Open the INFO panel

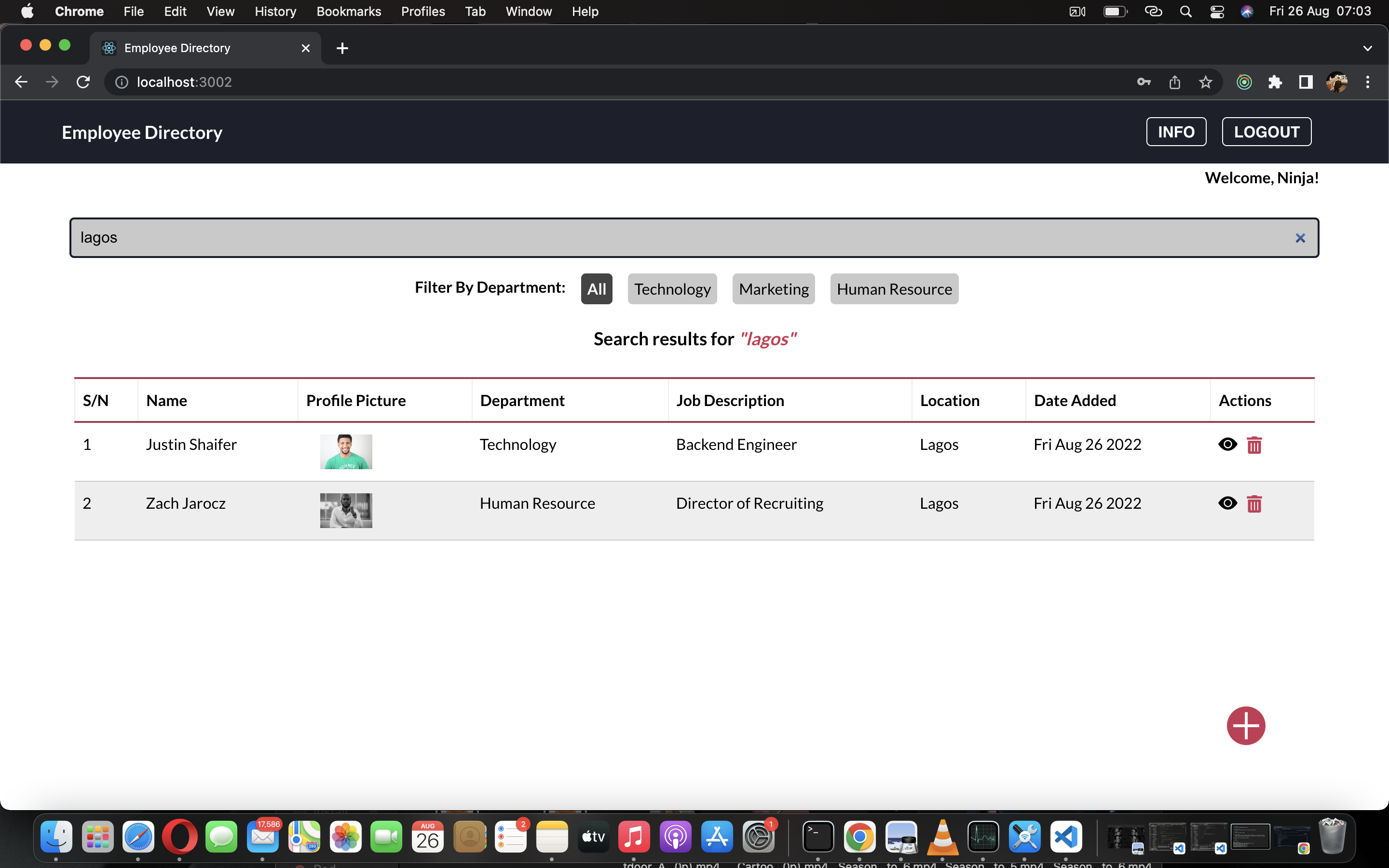coord(1175,132)
